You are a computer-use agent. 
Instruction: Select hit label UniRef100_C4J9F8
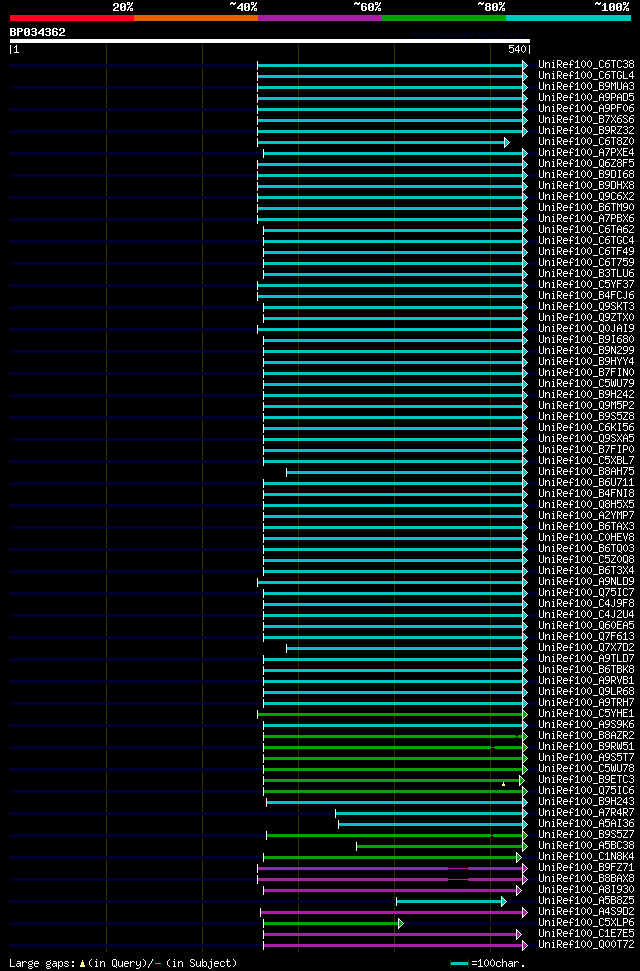tap(586, 604)
